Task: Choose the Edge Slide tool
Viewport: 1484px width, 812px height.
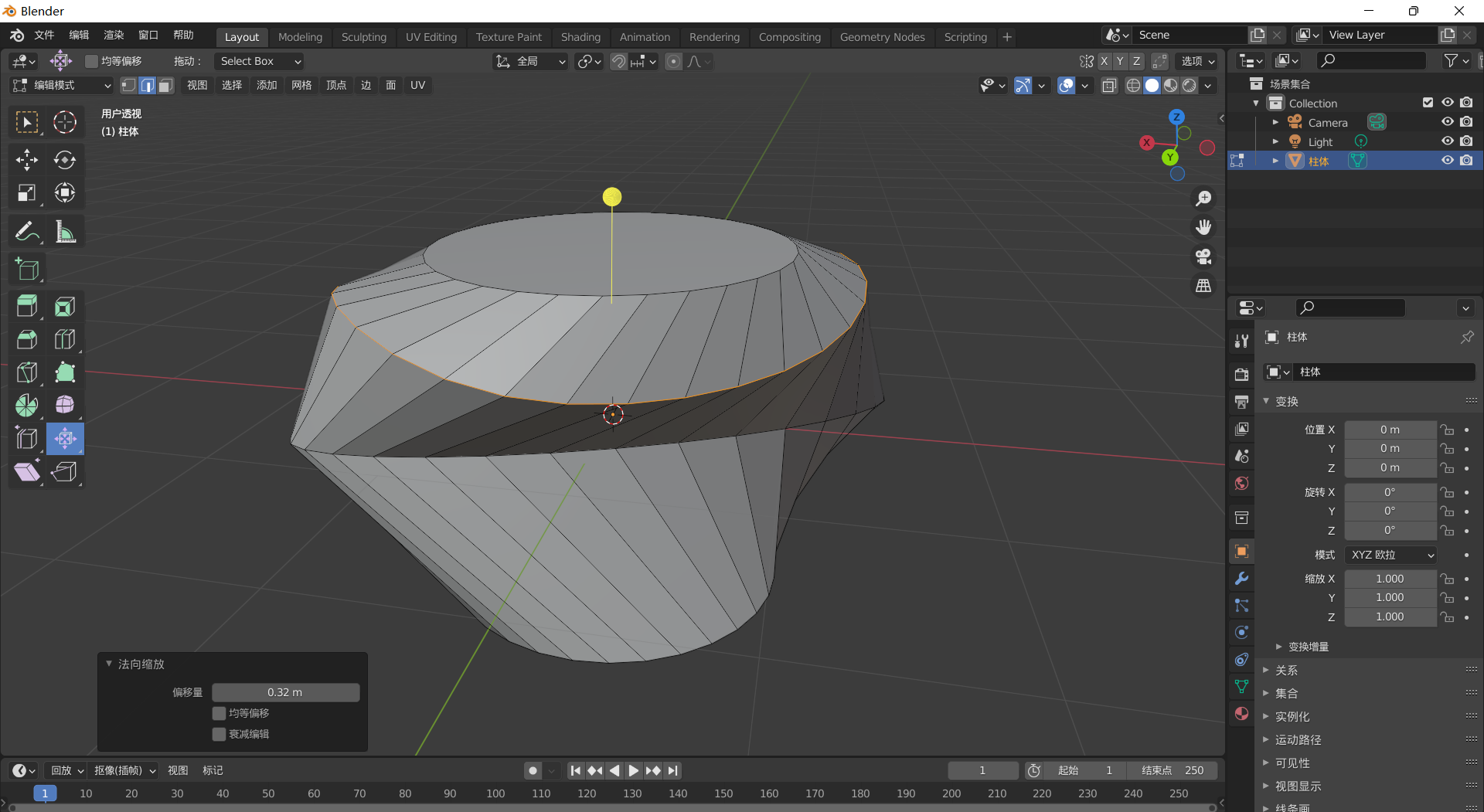Action: click(x=27, y=438)
